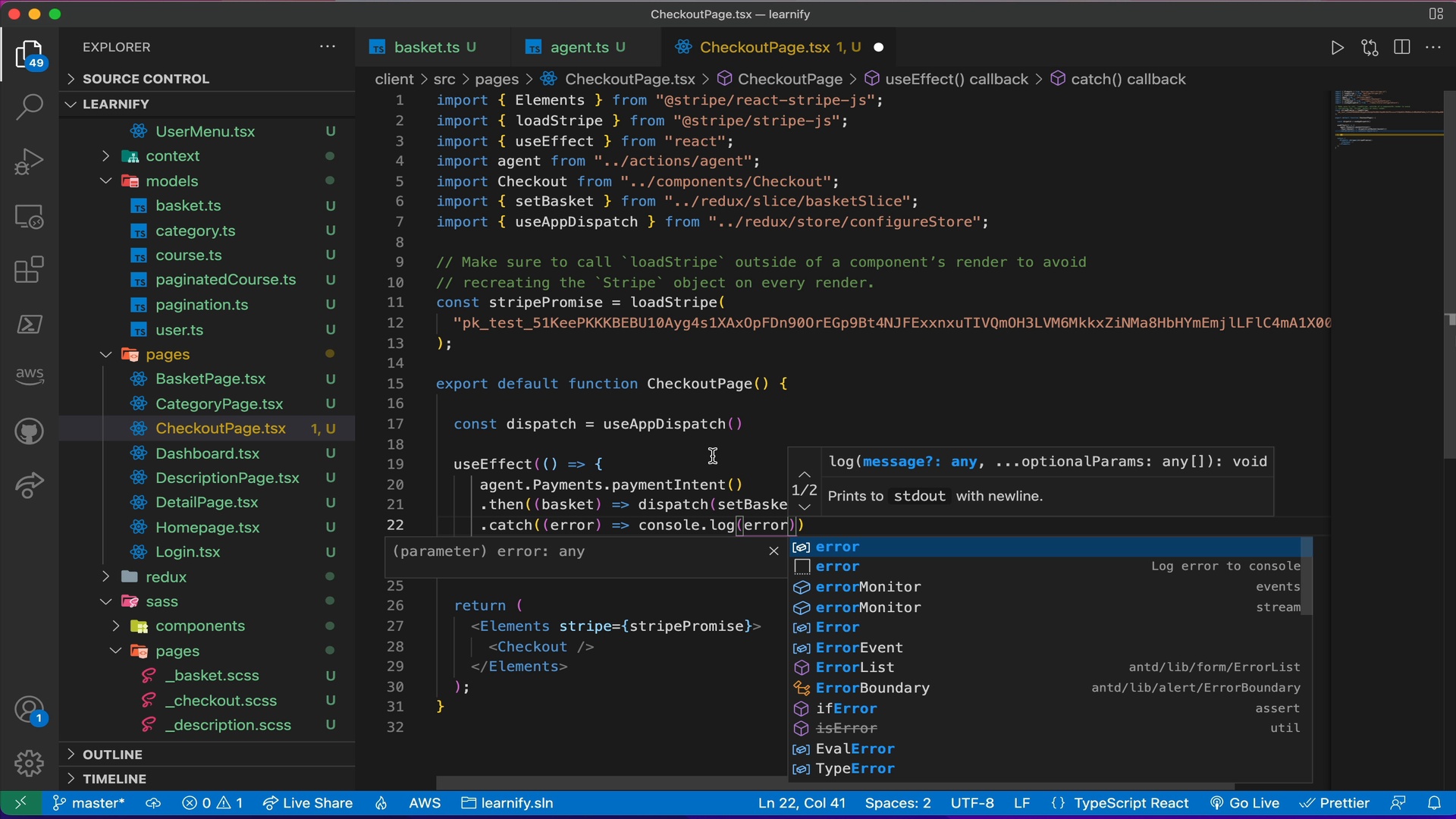Click the LF line ending in status bar

click(x=1019, y=803)
